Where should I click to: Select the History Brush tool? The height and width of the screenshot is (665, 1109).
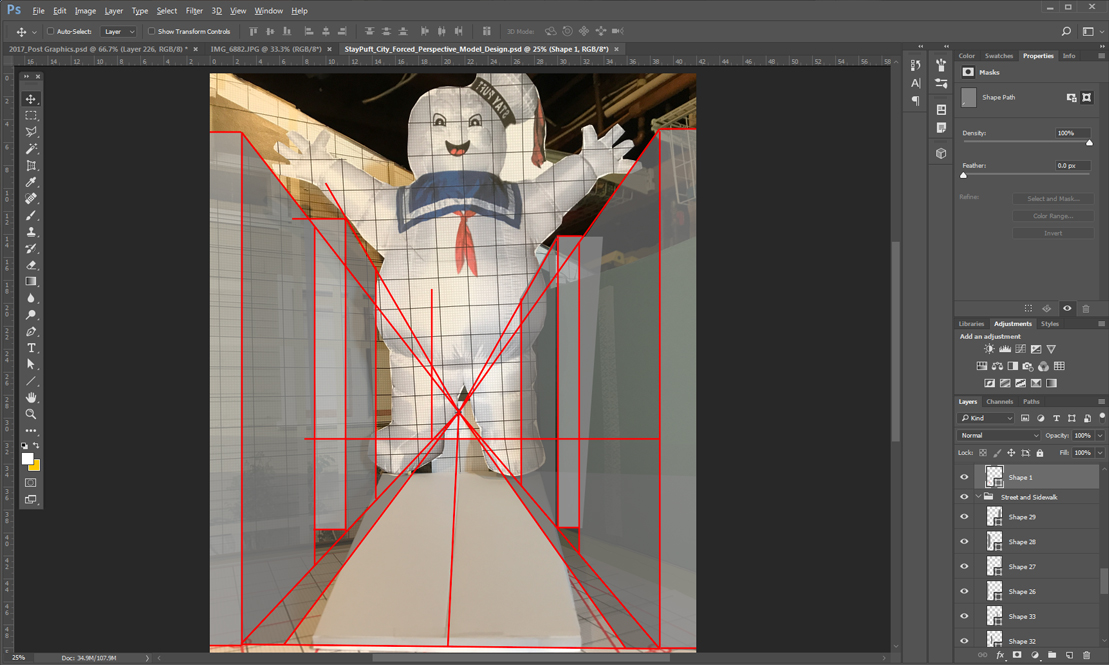pyautogui.click(x=30, y=249)
